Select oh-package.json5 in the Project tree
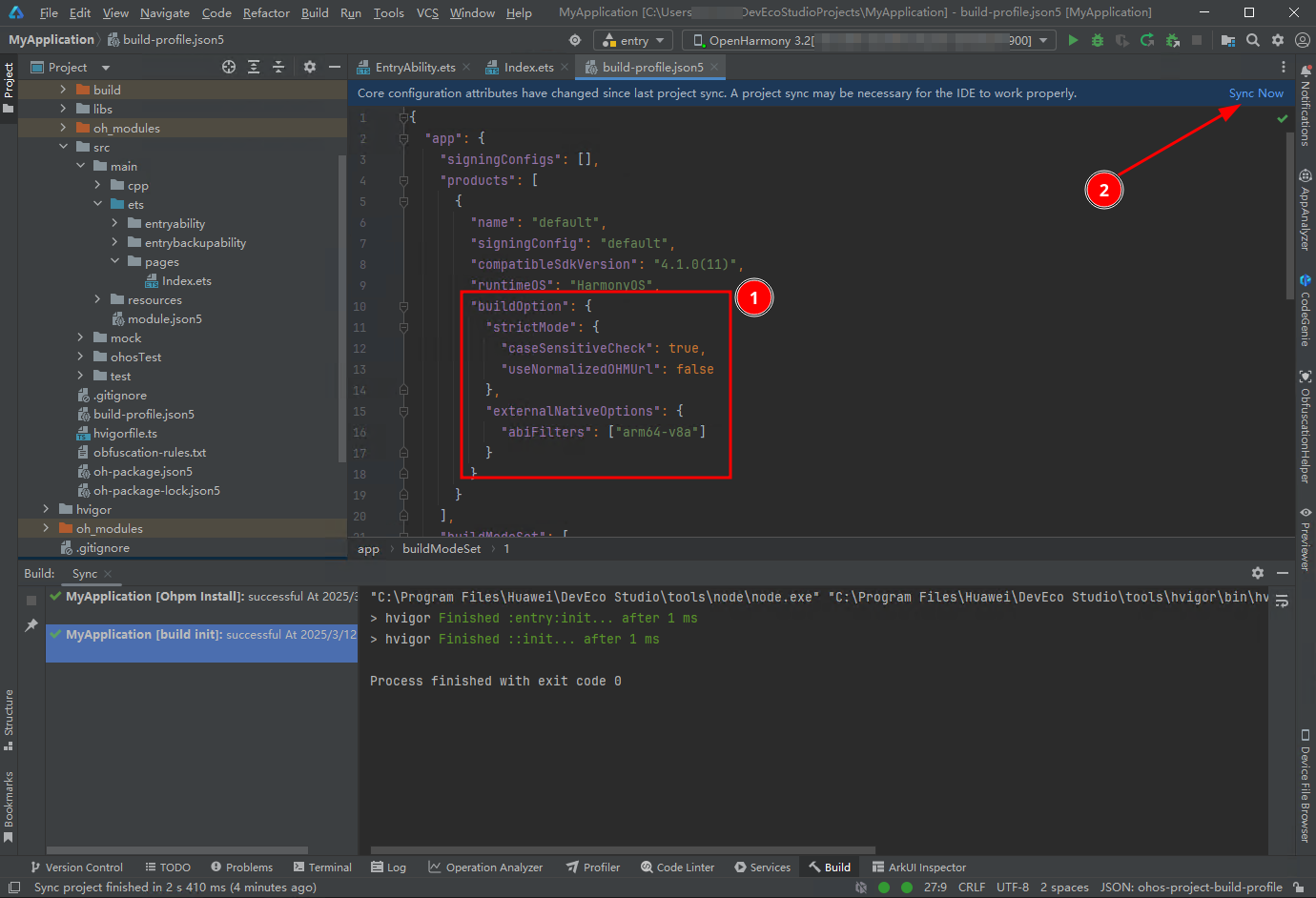The image size is (1316, 898). tap(142, 471)
